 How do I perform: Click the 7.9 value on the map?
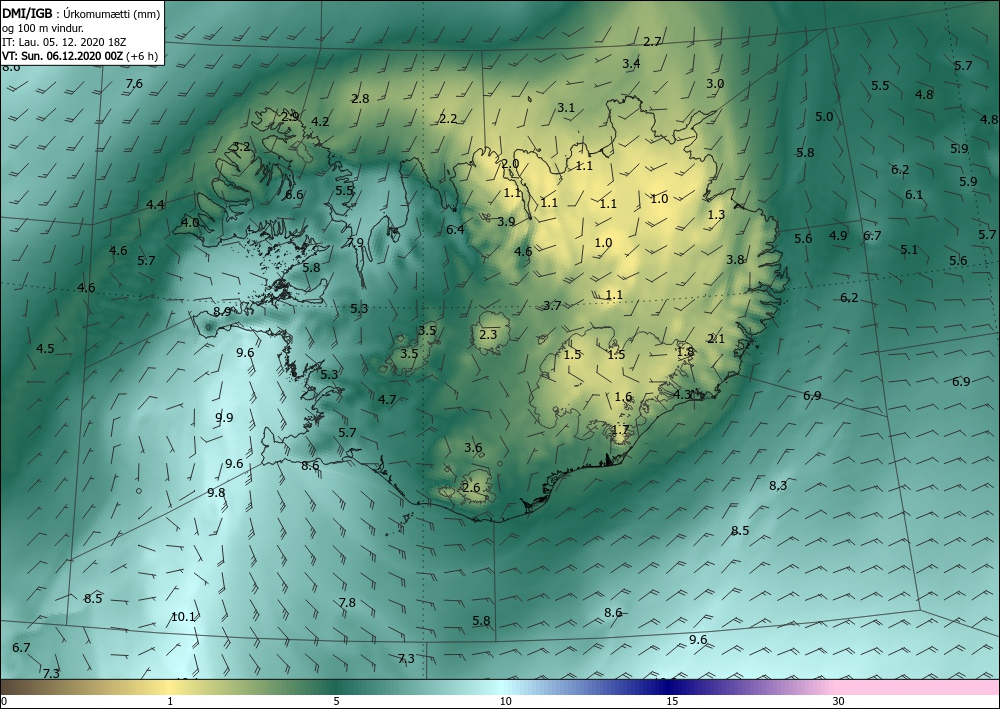(x=355, y=243)
